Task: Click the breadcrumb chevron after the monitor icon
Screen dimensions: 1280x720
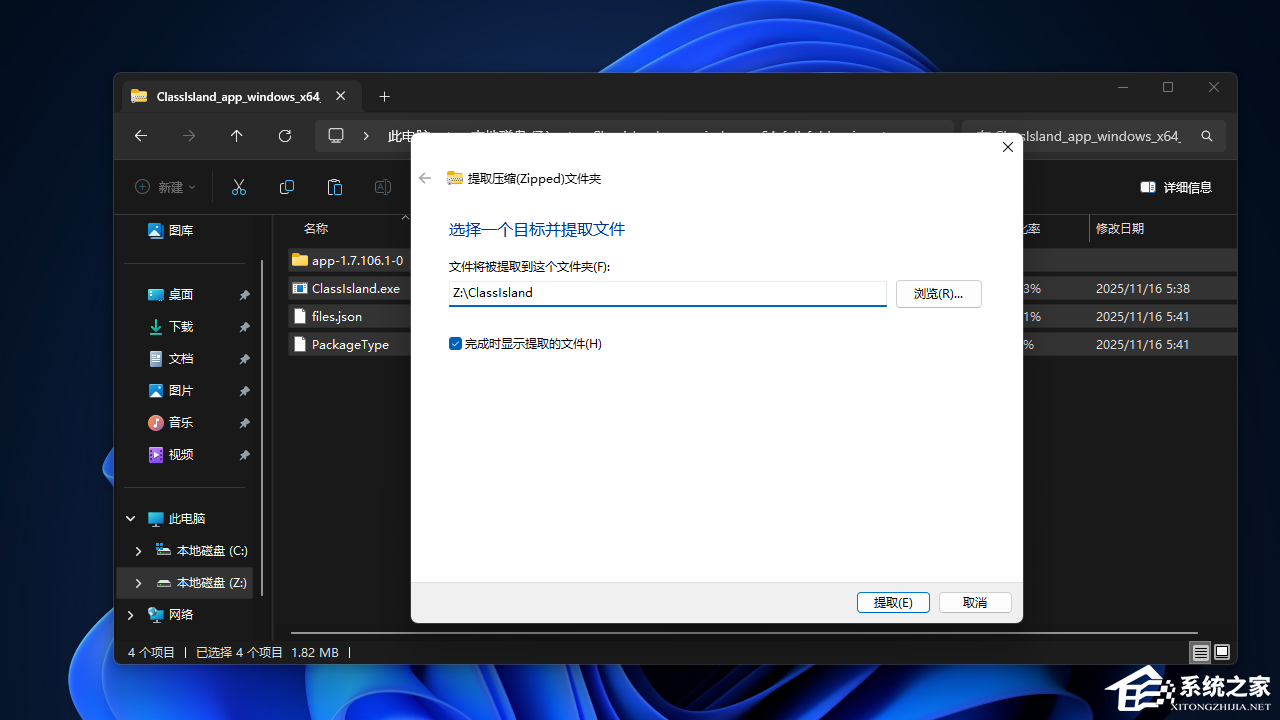Action: pyautogui.click(x=366, y=136)
